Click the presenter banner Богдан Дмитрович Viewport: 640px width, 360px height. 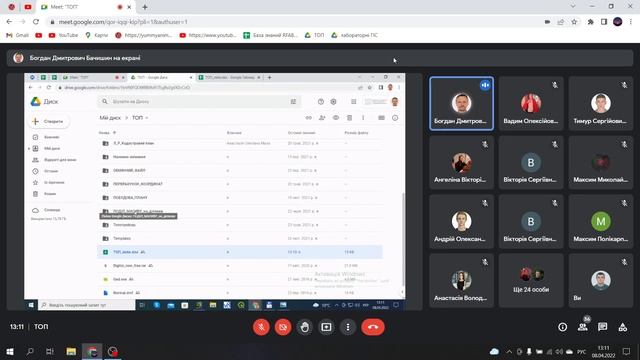pyautogui.click(x=320, y=58)
